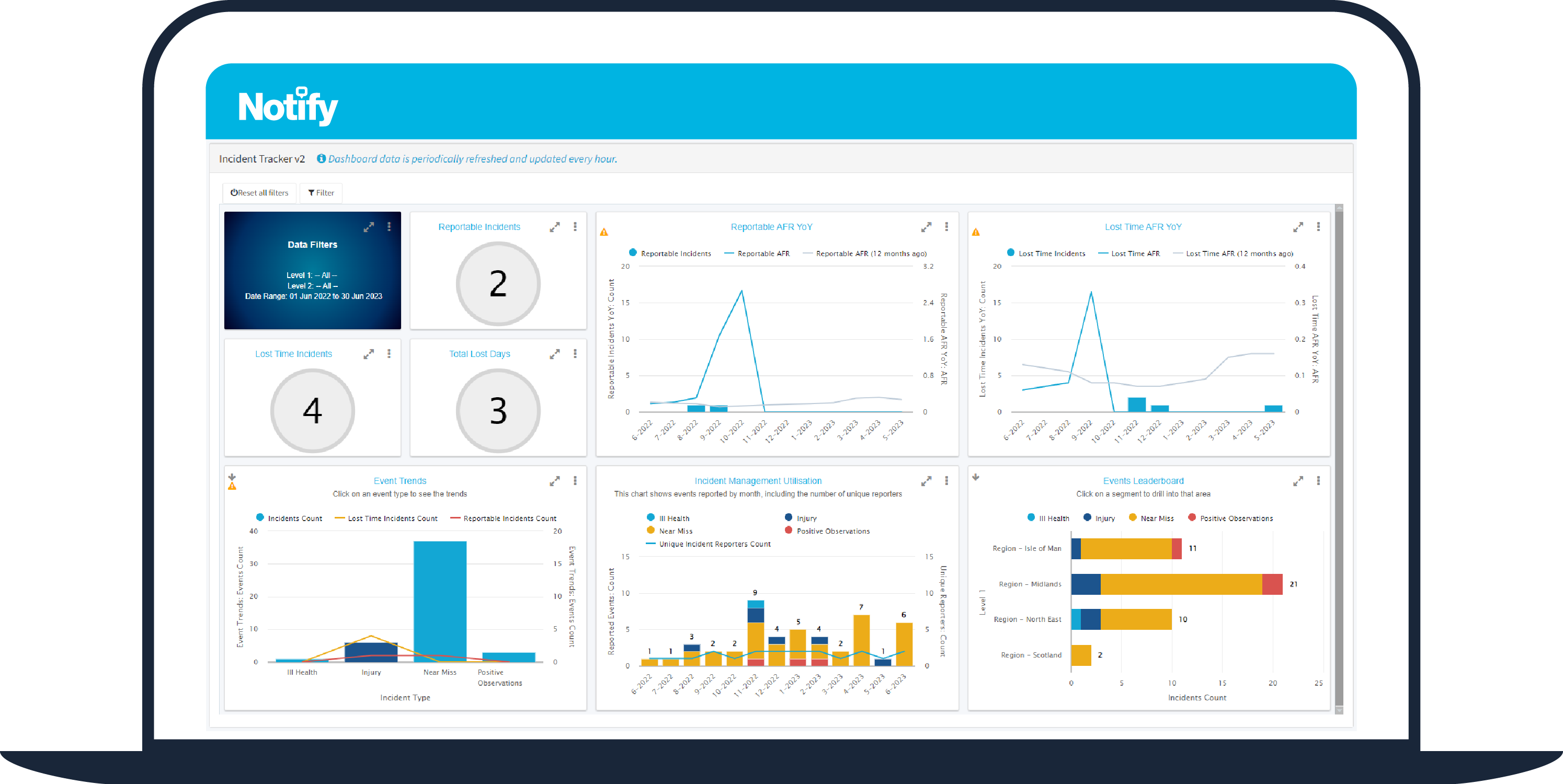Expand the Incident Management Utilisation chart
The image size is (1563, 784).
pyautogui.click(x=927, y=481)
